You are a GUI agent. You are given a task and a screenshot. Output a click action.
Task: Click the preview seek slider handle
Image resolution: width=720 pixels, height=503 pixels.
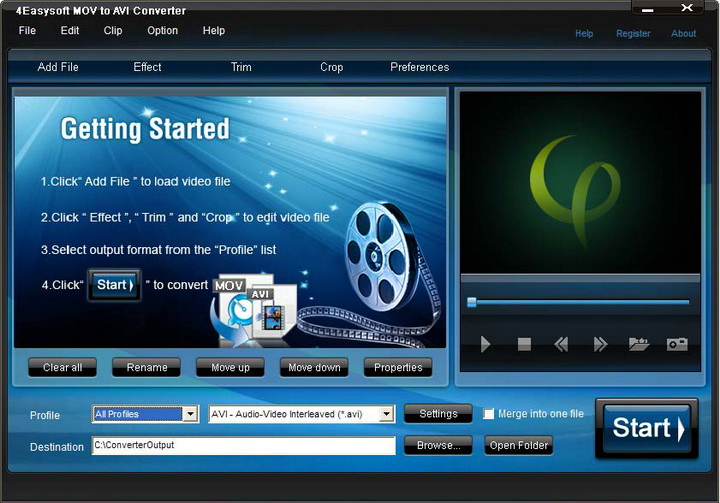click(472, 302)
